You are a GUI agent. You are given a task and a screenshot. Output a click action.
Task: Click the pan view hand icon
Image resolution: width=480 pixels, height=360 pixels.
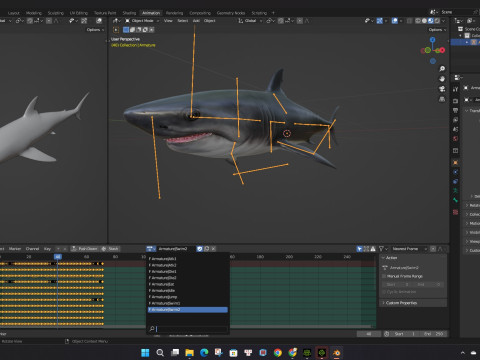[x=442, y=79]
